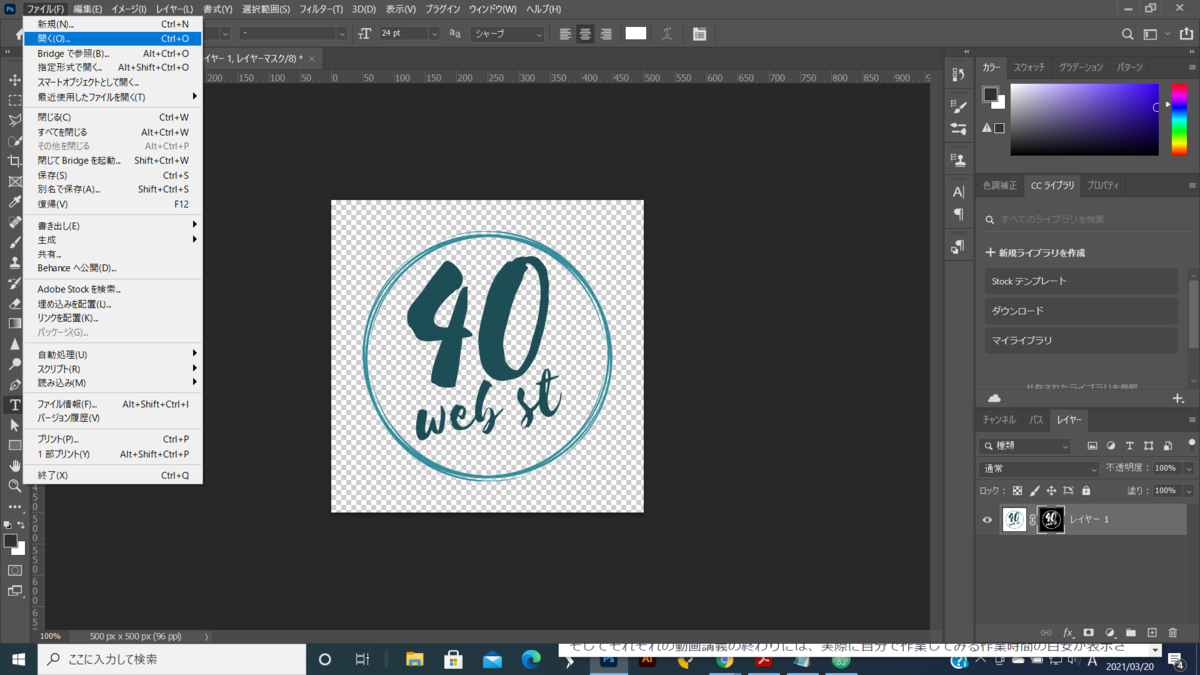The height and width of the screenshot is (675, 1200).
Task: Click the Windows Start button
Action: point(18,659)
